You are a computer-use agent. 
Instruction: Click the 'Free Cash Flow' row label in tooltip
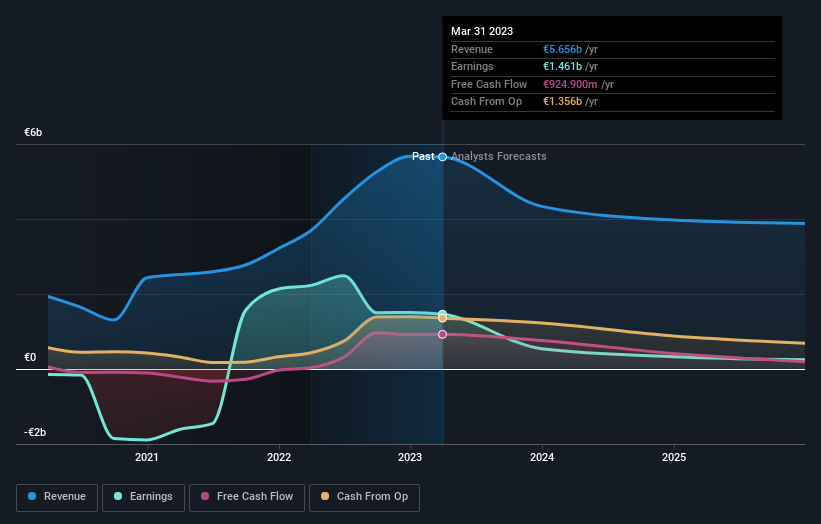click(489, 84)
